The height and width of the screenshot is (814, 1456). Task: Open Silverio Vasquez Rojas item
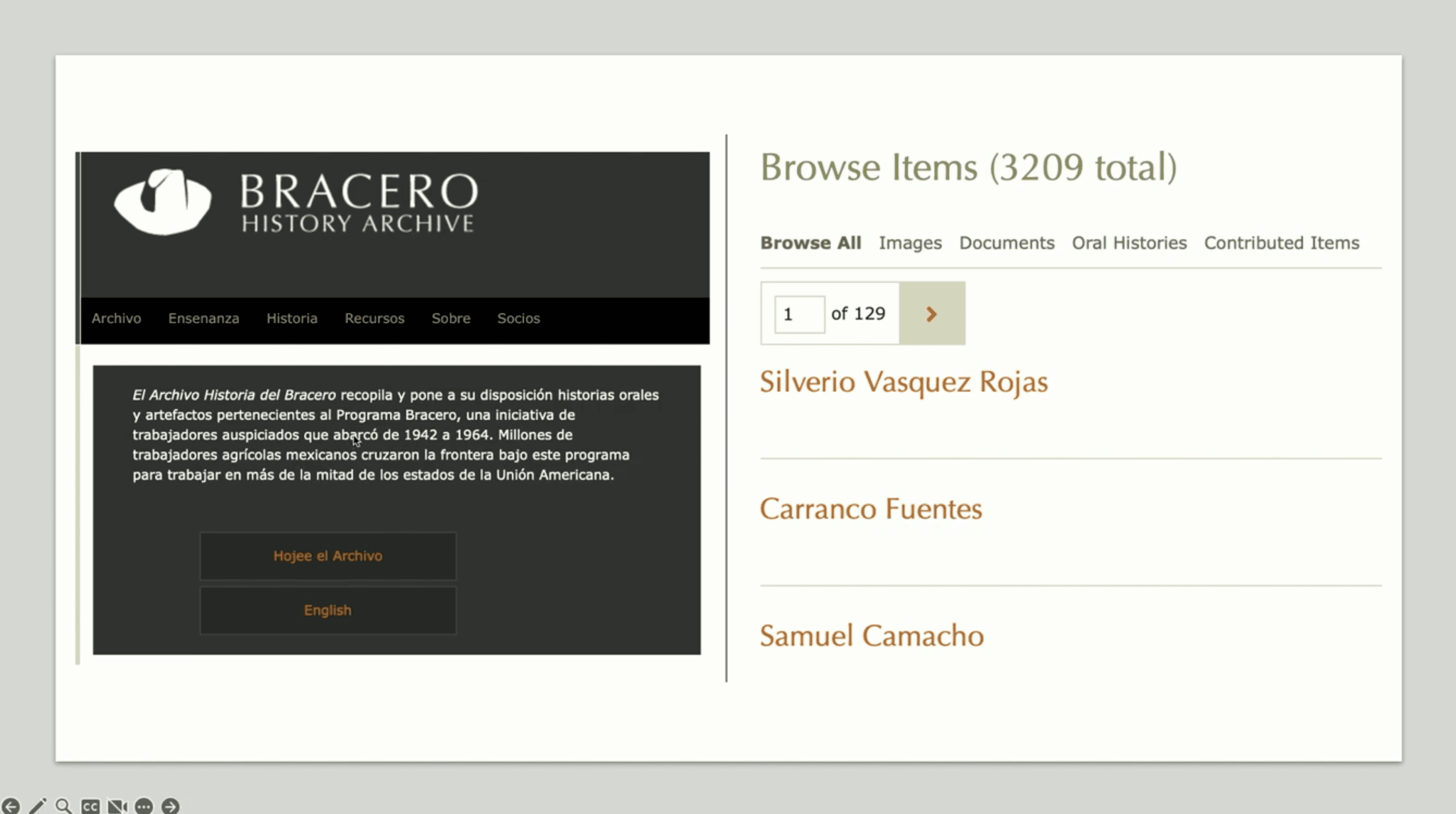click(903, 382)
